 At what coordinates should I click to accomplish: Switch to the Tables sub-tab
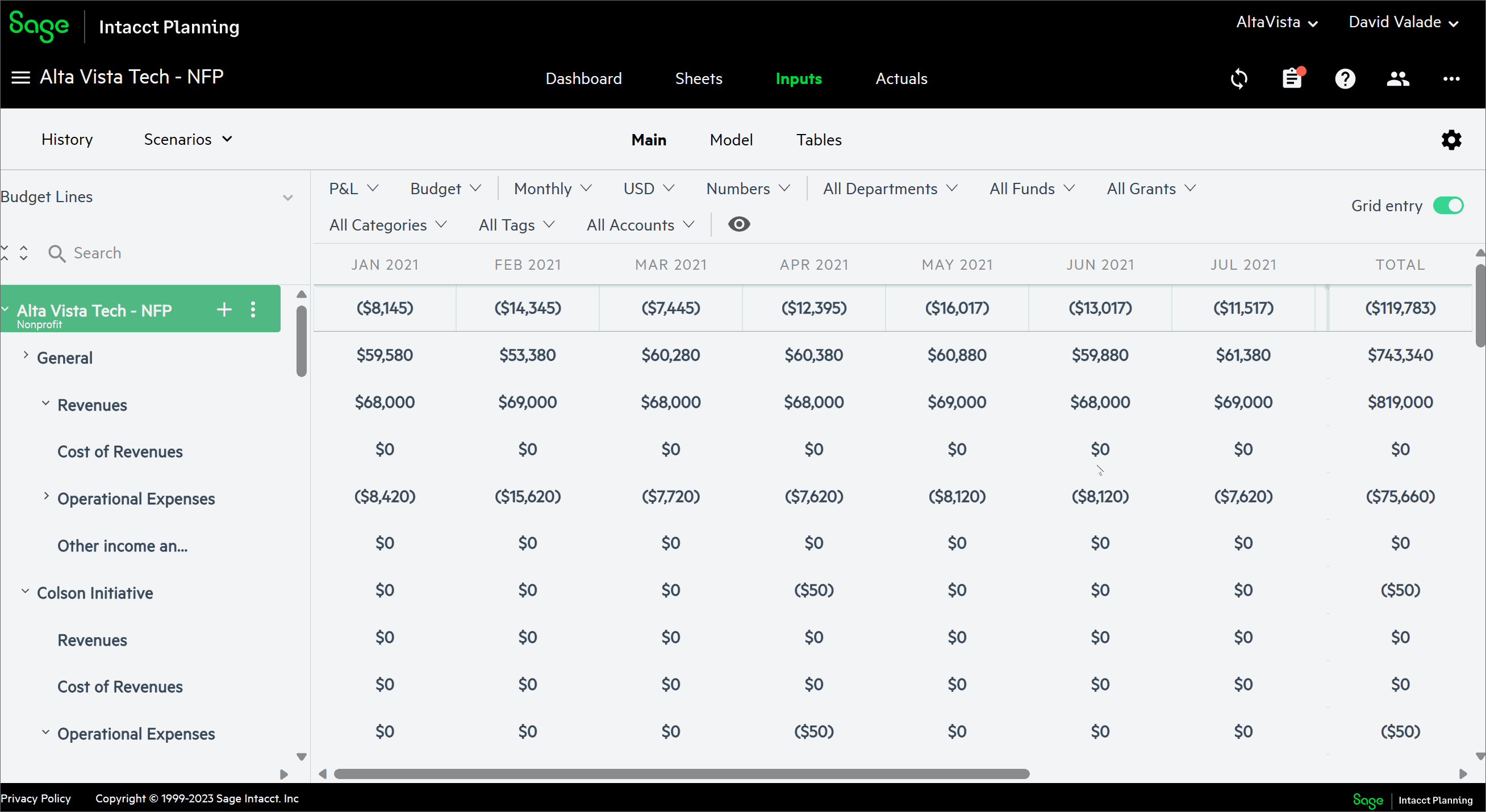point(819,140)
